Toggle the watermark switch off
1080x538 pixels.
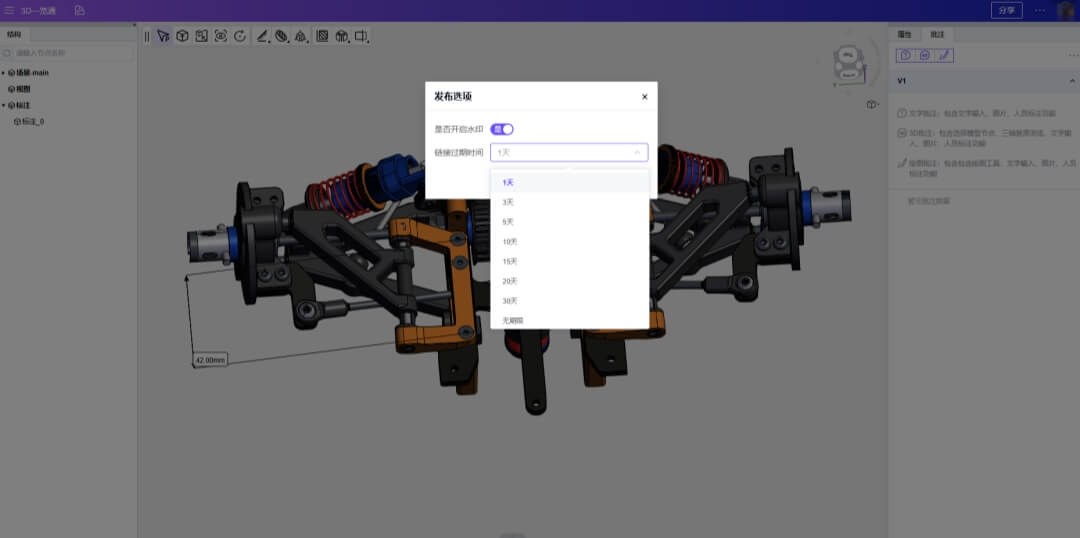coord(502,130)
